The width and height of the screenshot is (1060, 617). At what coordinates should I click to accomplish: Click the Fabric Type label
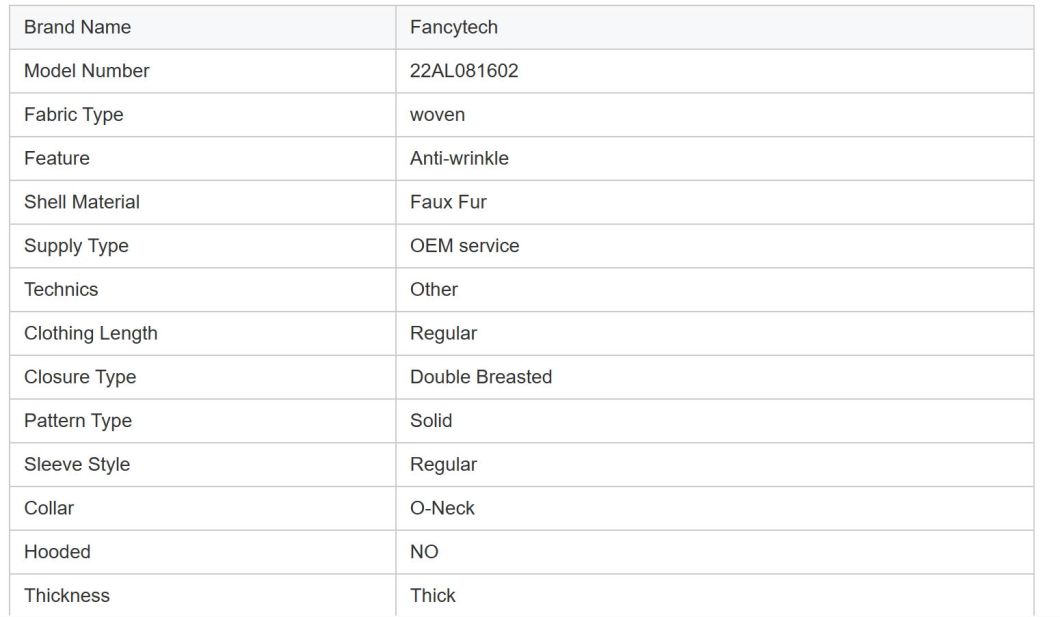pyautogui.click(x=74, y=115)
